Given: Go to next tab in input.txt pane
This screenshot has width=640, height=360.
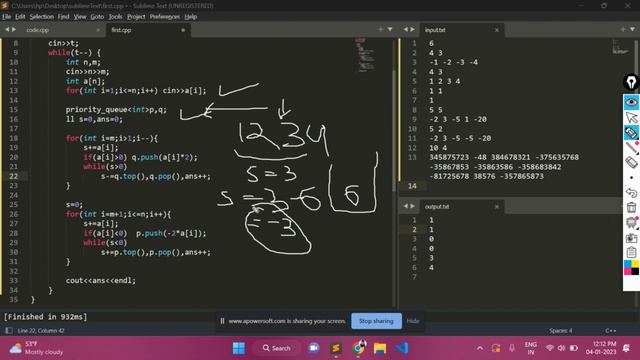Looking at the screenshot, I should [x=412, y=29].
